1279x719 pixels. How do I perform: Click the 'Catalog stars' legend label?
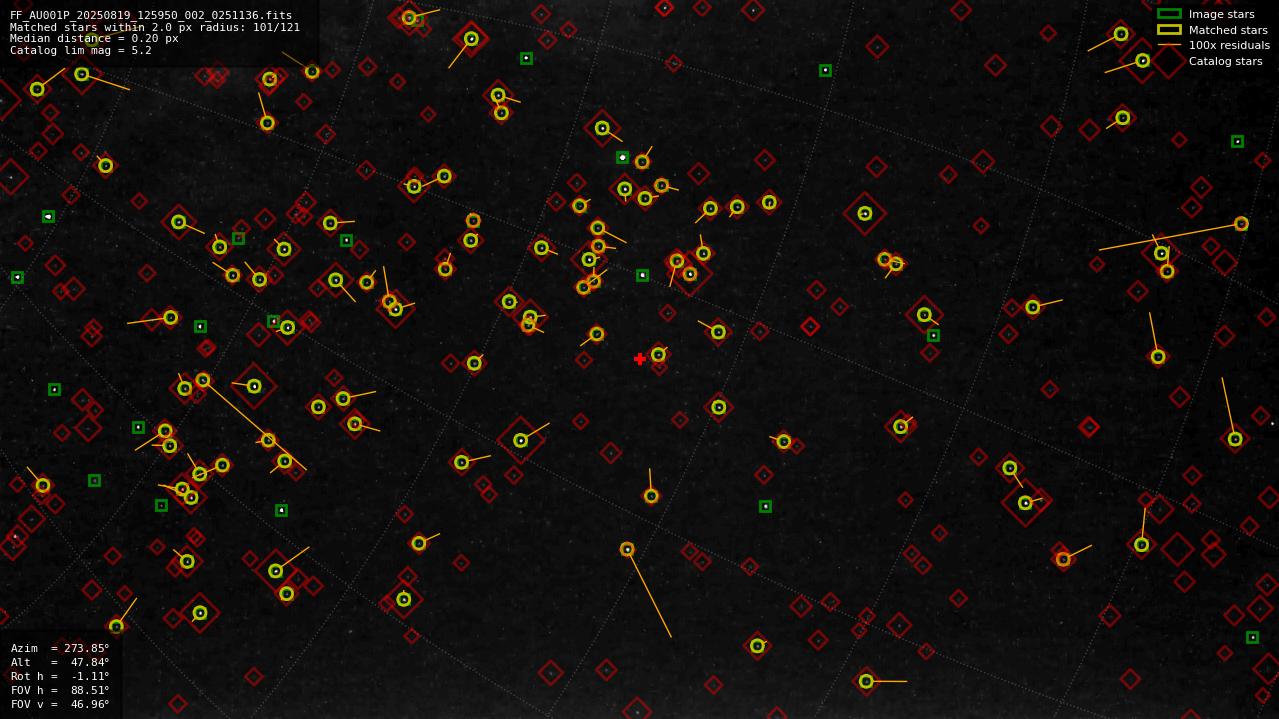[1225, 61]
